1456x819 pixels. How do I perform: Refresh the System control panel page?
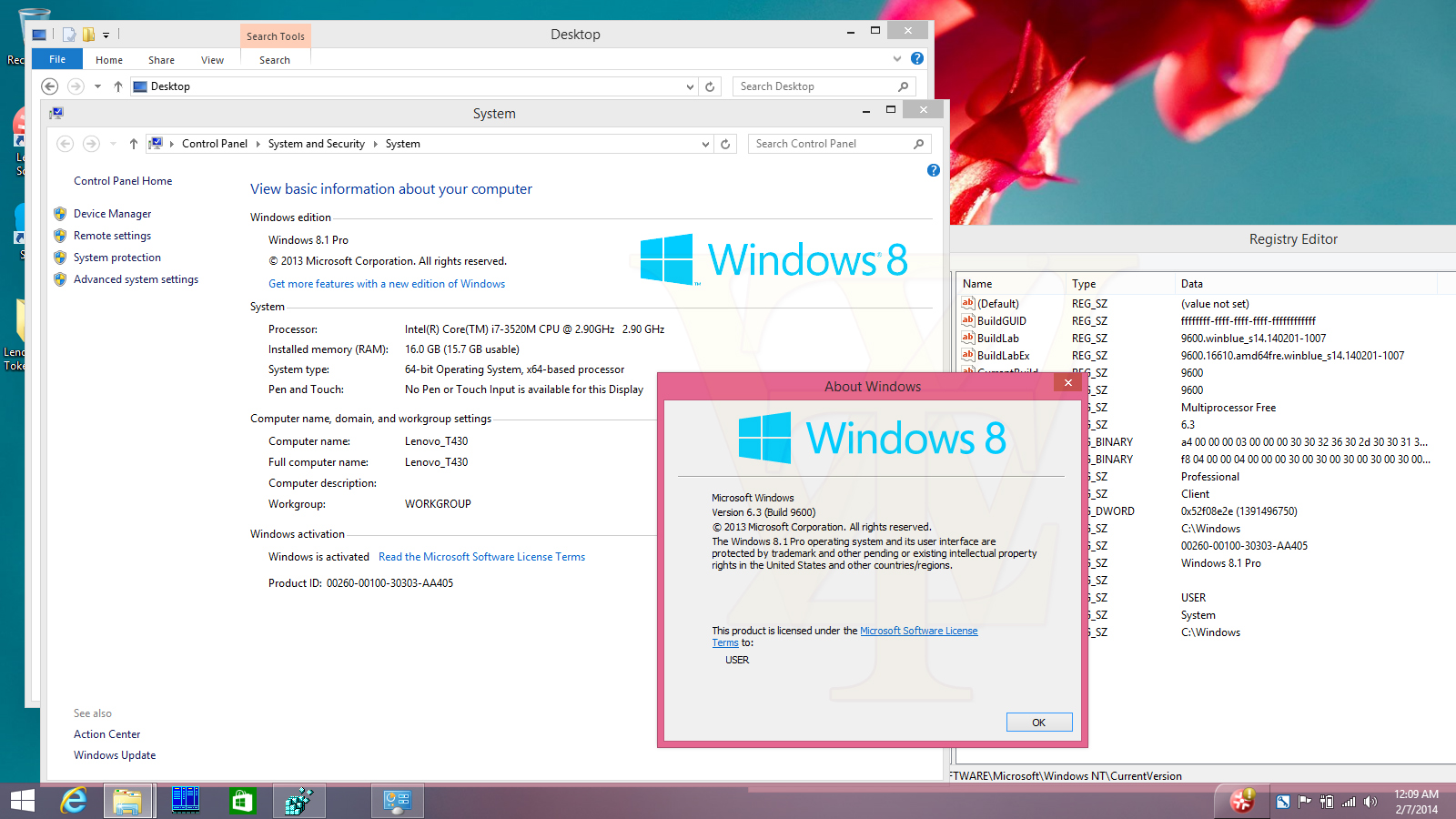[725, 144]
